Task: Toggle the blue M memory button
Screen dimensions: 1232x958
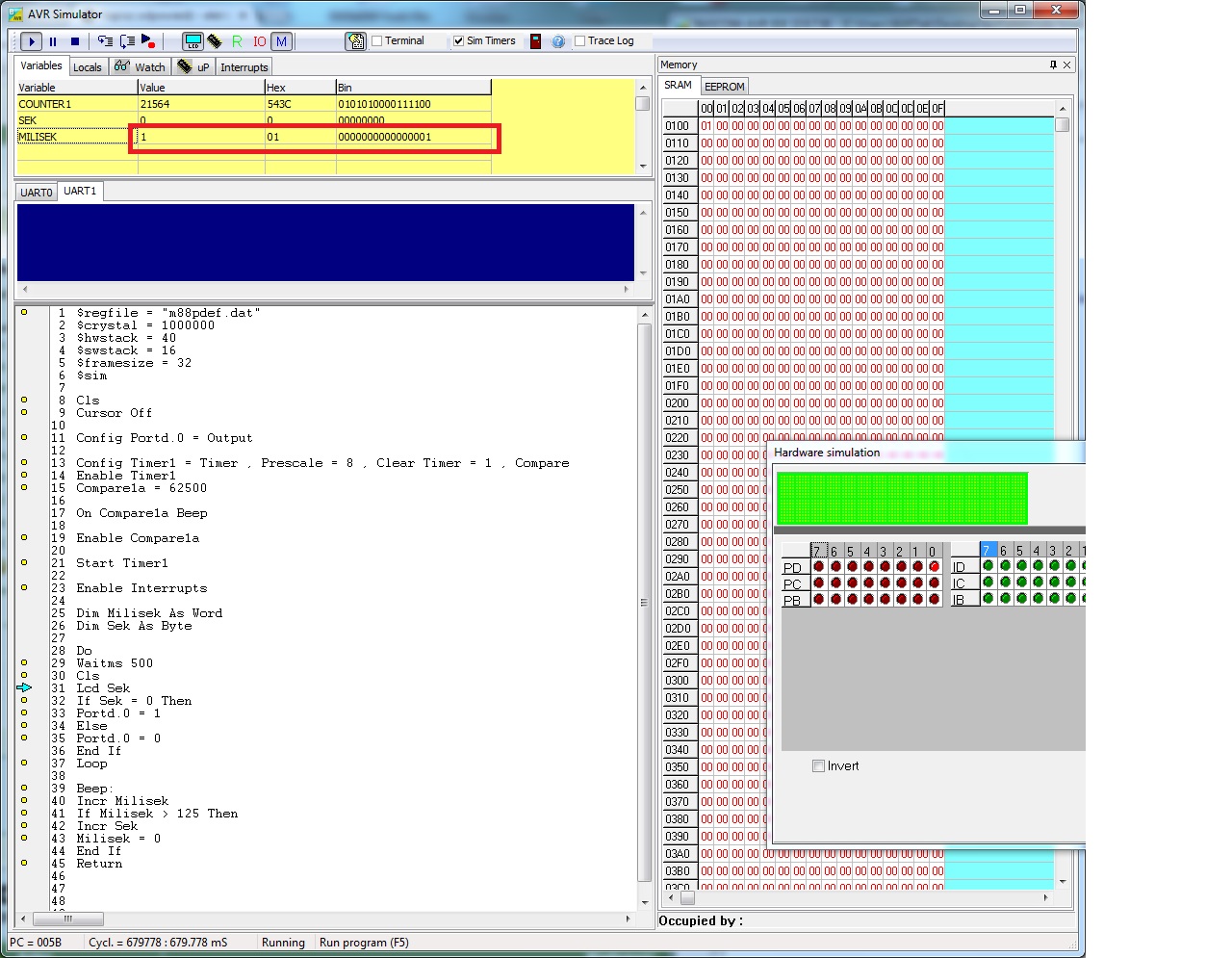Action: (281, 41)
